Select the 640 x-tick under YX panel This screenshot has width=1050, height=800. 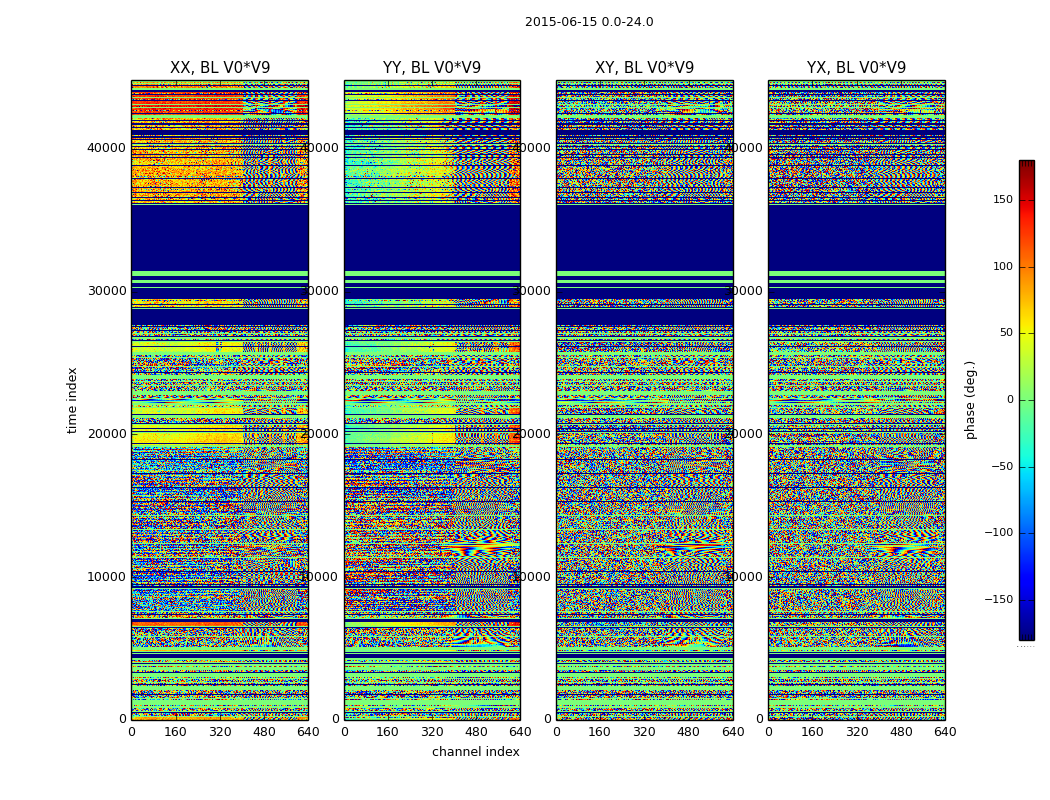coord(945,732)
